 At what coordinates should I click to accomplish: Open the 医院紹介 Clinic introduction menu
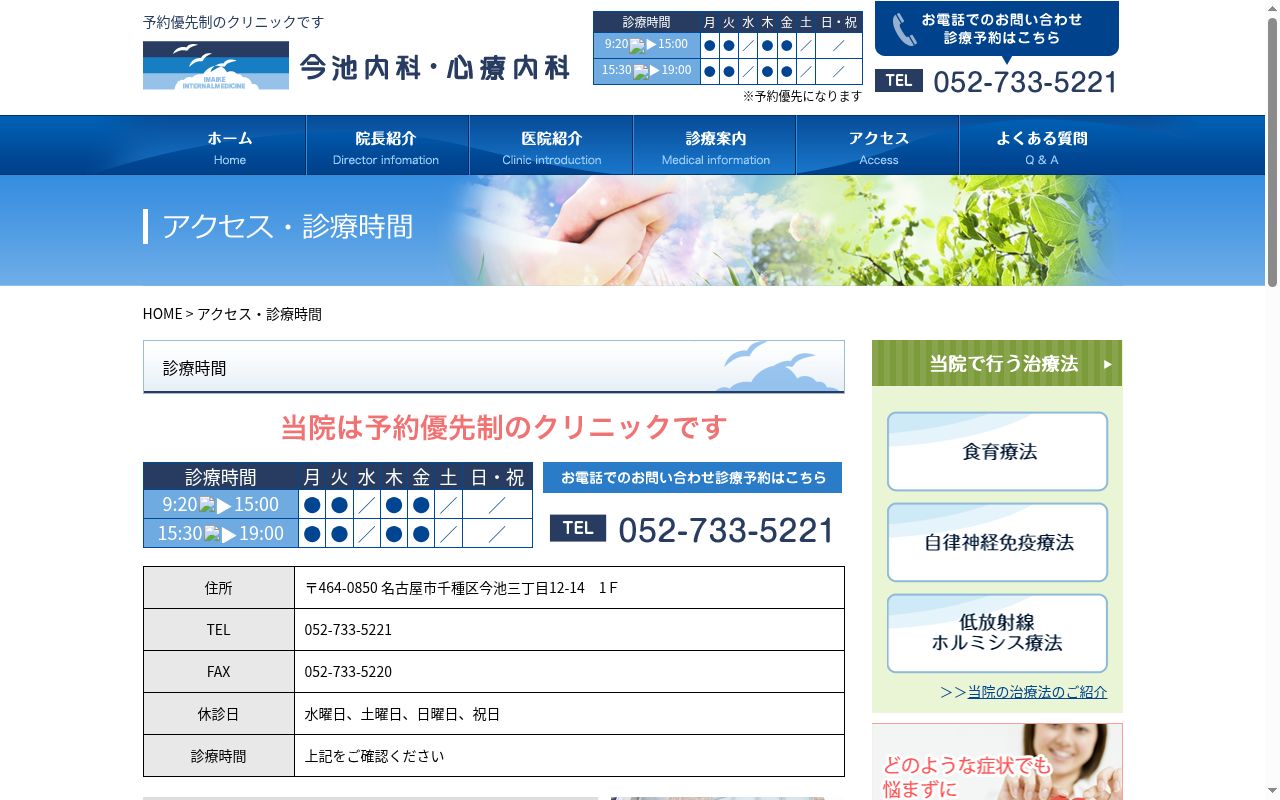tap(551, 146)
